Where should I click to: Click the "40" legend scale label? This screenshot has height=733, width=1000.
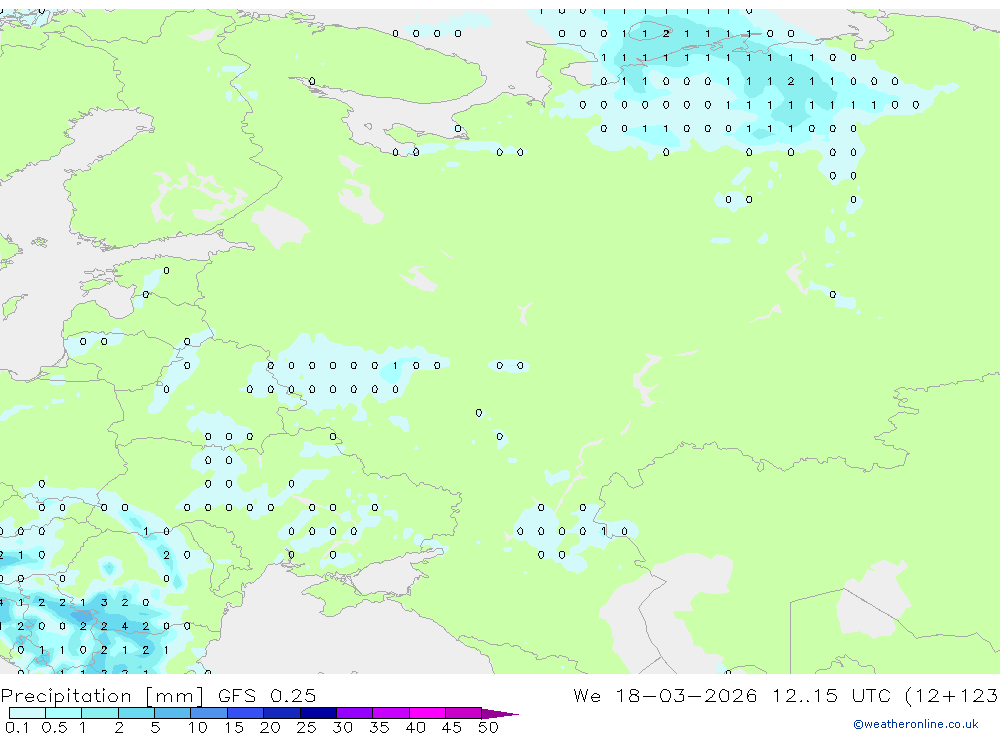415,727
